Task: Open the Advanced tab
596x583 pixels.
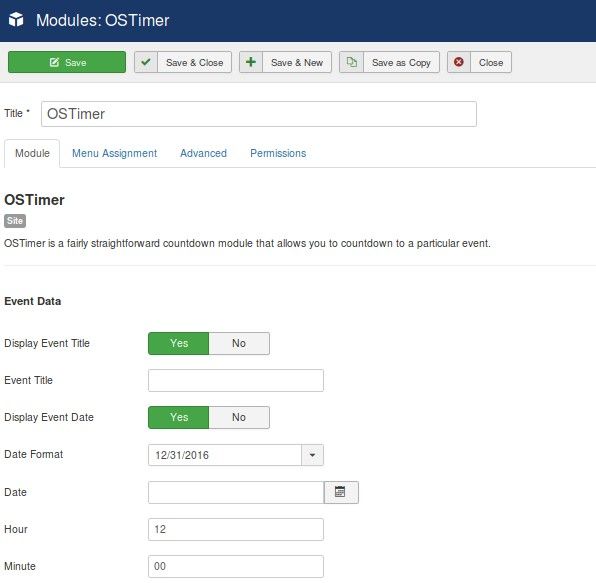Action: 203,153
